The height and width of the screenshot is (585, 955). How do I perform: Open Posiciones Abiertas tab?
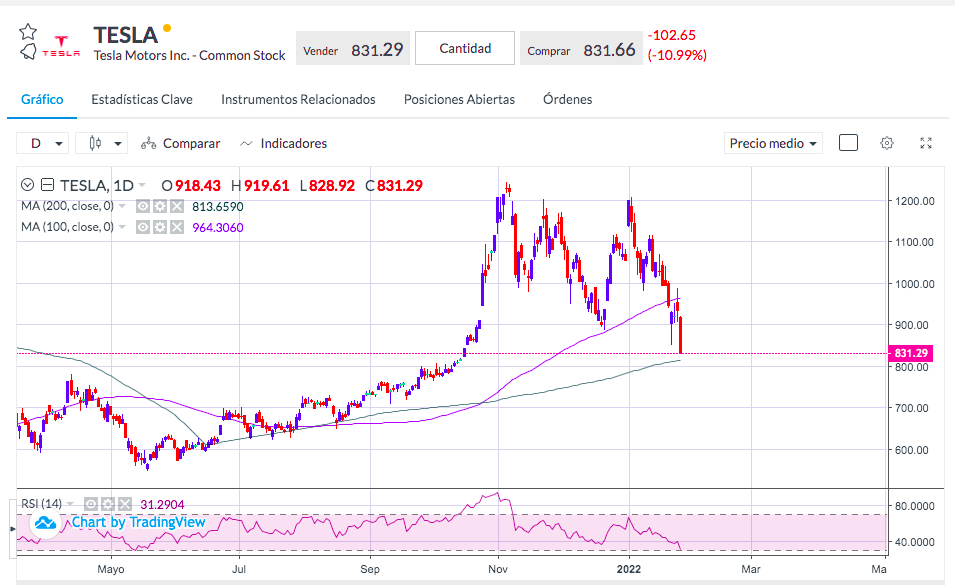[459, 99]
